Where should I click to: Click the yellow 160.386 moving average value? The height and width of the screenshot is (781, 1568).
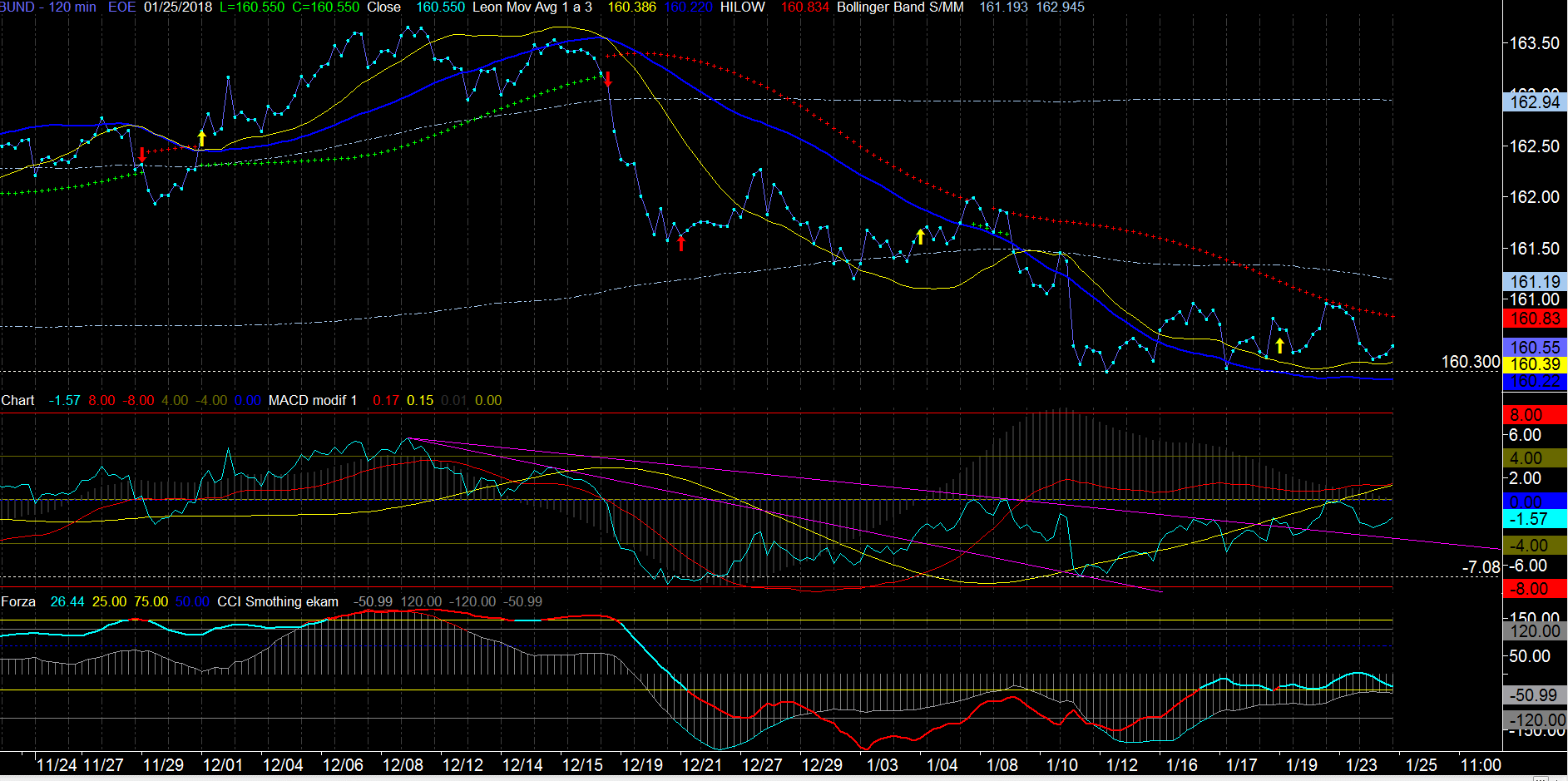(632, 7)
